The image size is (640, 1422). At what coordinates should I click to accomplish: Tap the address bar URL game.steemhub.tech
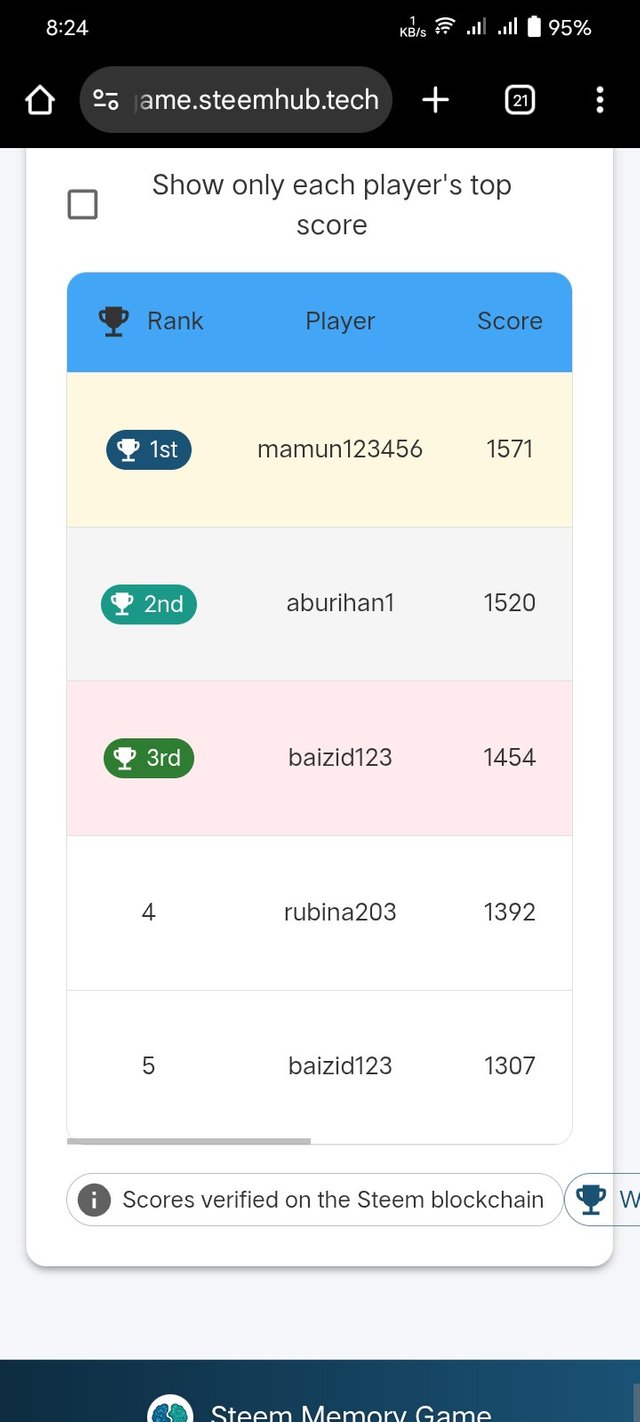pos(256,100)
